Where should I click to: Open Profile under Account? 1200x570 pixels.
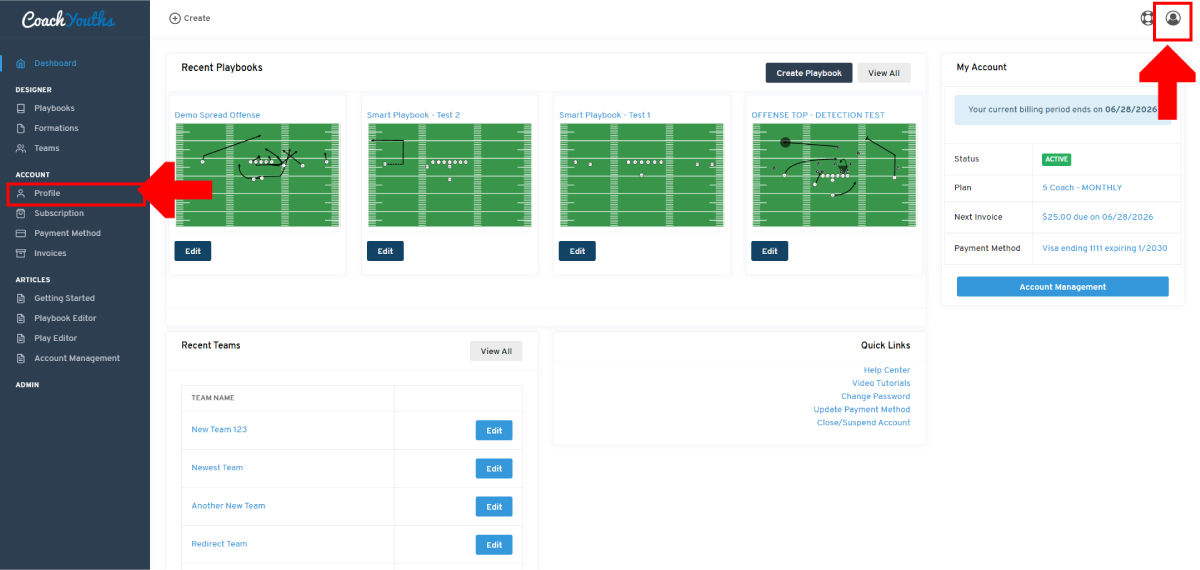tap(47, 193)
